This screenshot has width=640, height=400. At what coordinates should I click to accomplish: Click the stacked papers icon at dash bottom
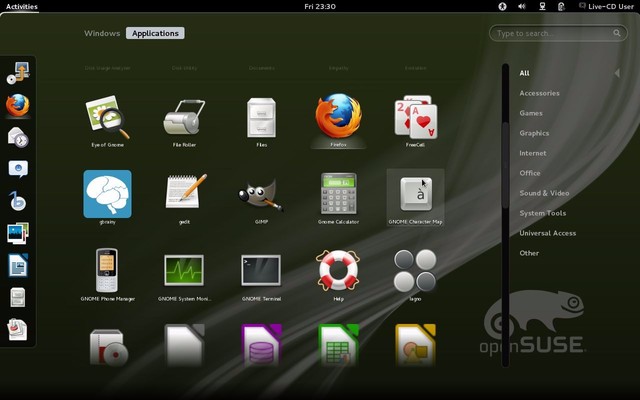point(18,329)
